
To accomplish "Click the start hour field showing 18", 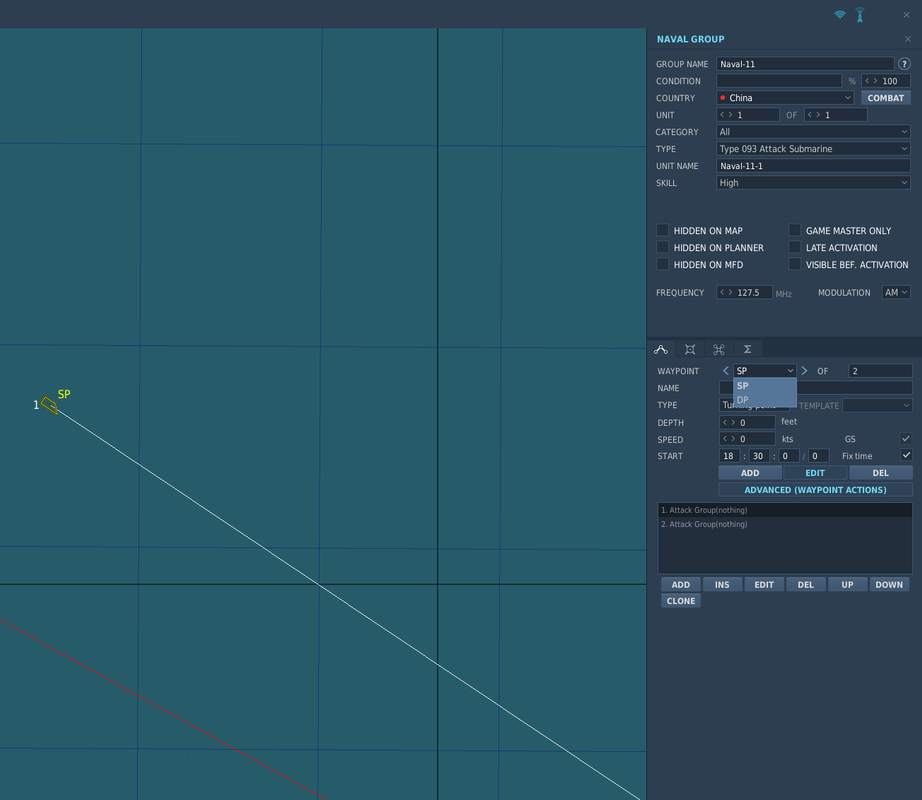I will [729, 456].
